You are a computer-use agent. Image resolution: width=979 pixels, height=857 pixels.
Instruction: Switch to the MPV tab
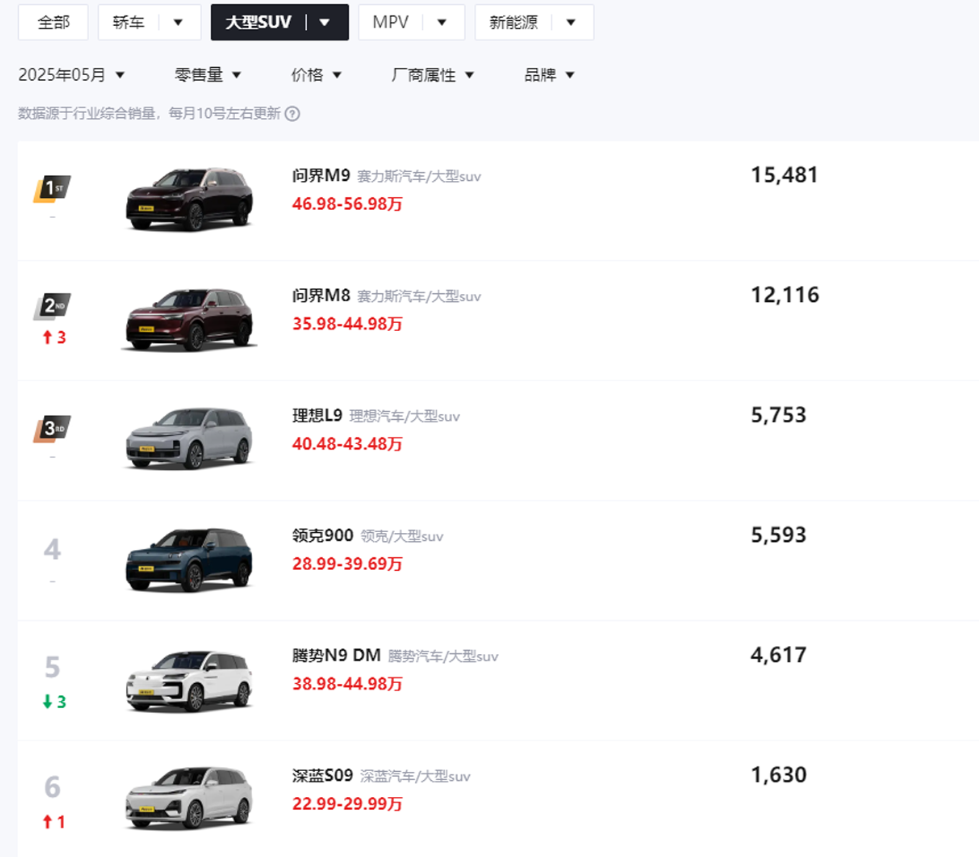tap(390, 22)
